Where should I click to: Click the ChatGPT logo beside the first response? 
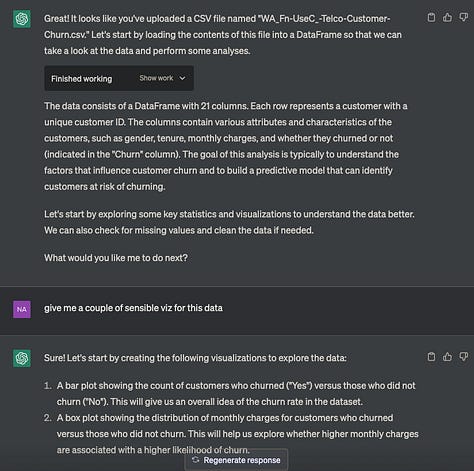point(22,19)
